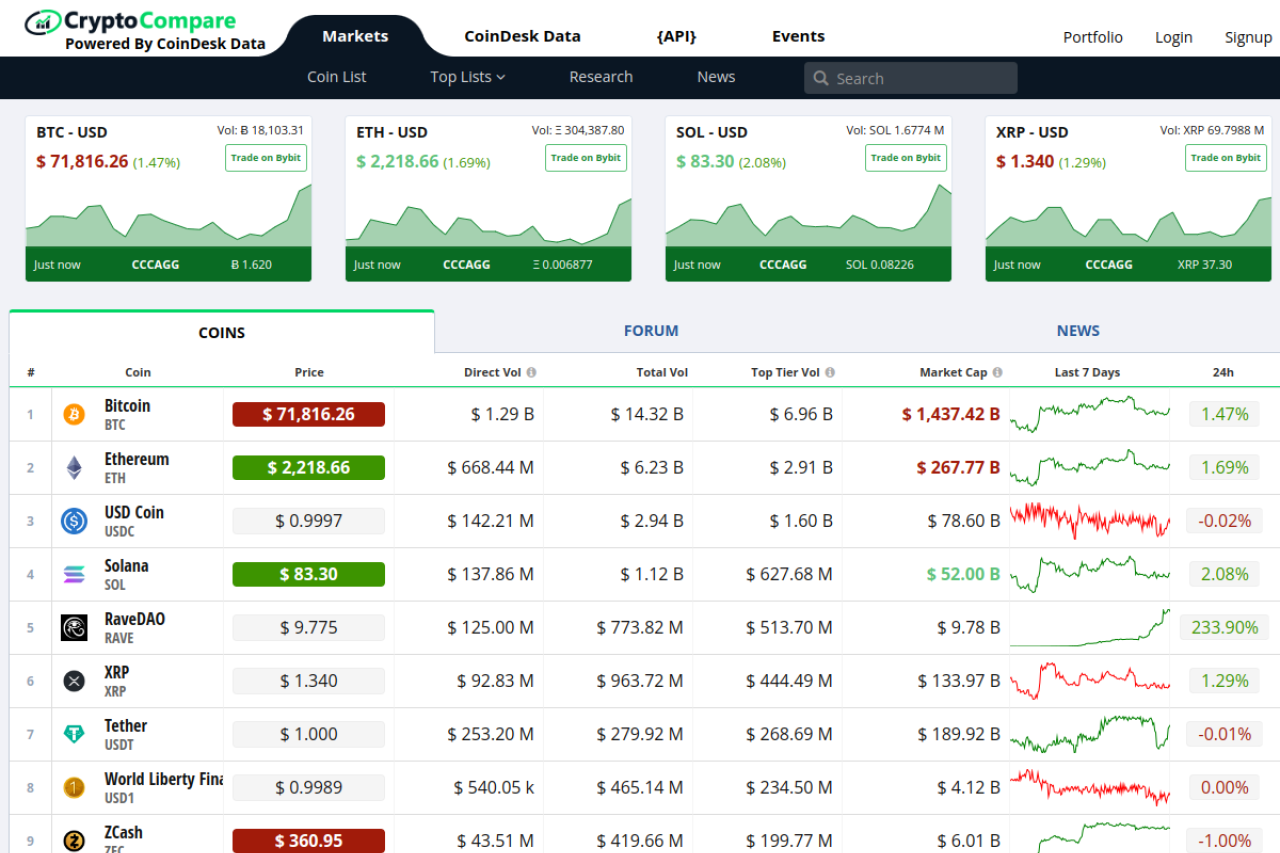Click the Bitcoin coin logo icon
Screen dimensions: 1280x853
pos(74,414)
